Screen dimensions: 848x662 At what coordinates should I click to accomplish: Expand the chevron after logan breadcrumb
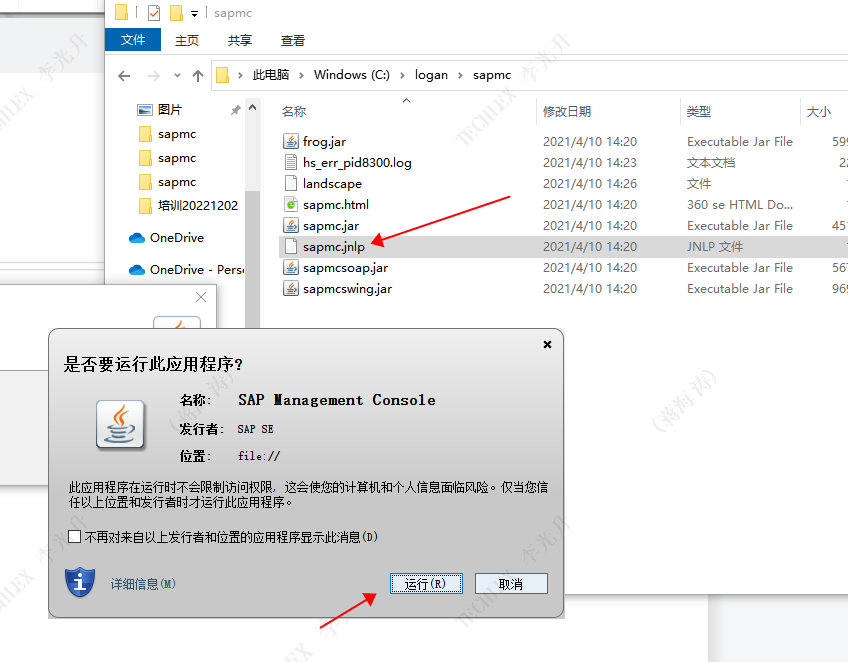coord(460,75)
